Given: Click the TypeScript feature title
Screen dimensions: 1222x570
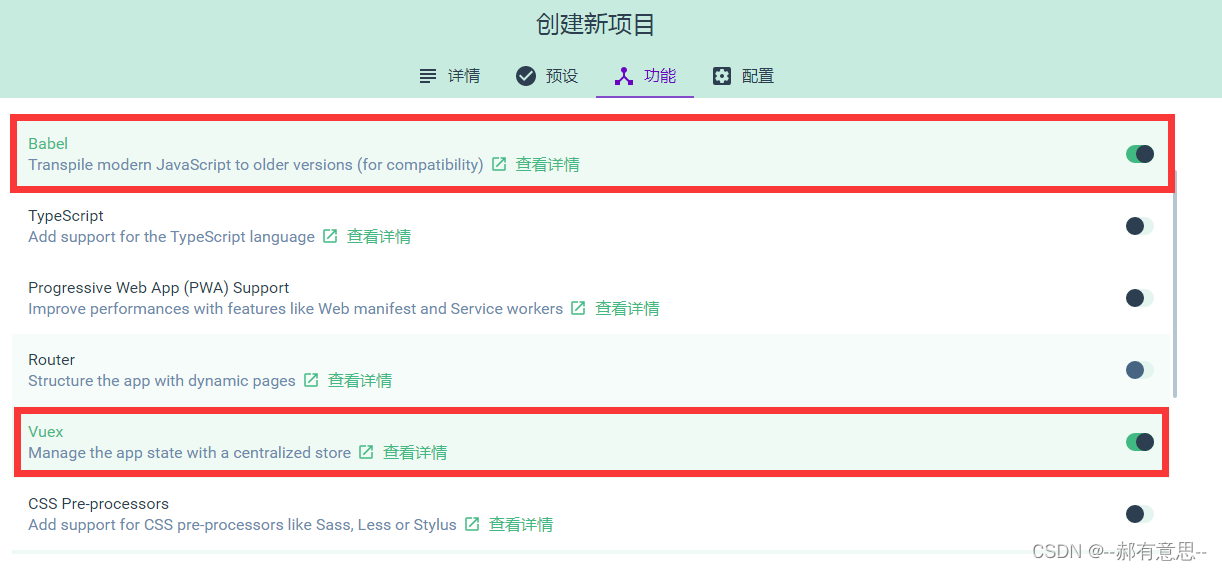Looking at the screenshot, I should (x=66, y=216).
